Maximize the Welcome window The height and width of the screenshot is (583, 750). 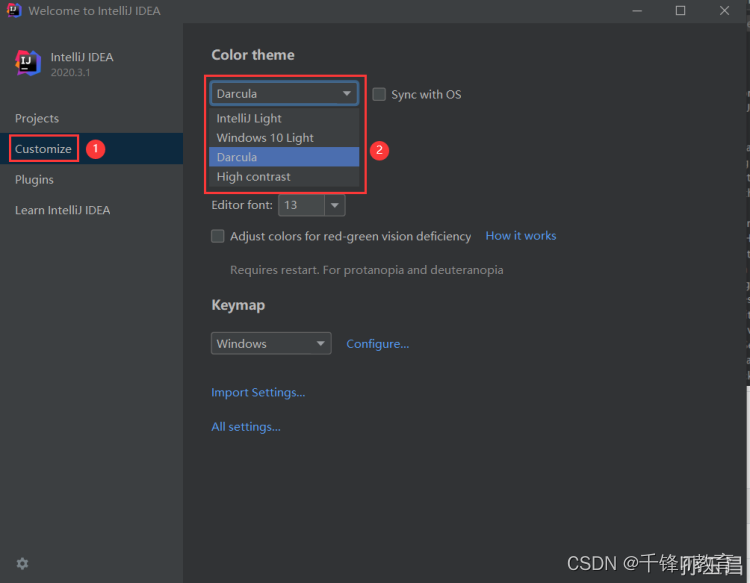coord(680,11)
